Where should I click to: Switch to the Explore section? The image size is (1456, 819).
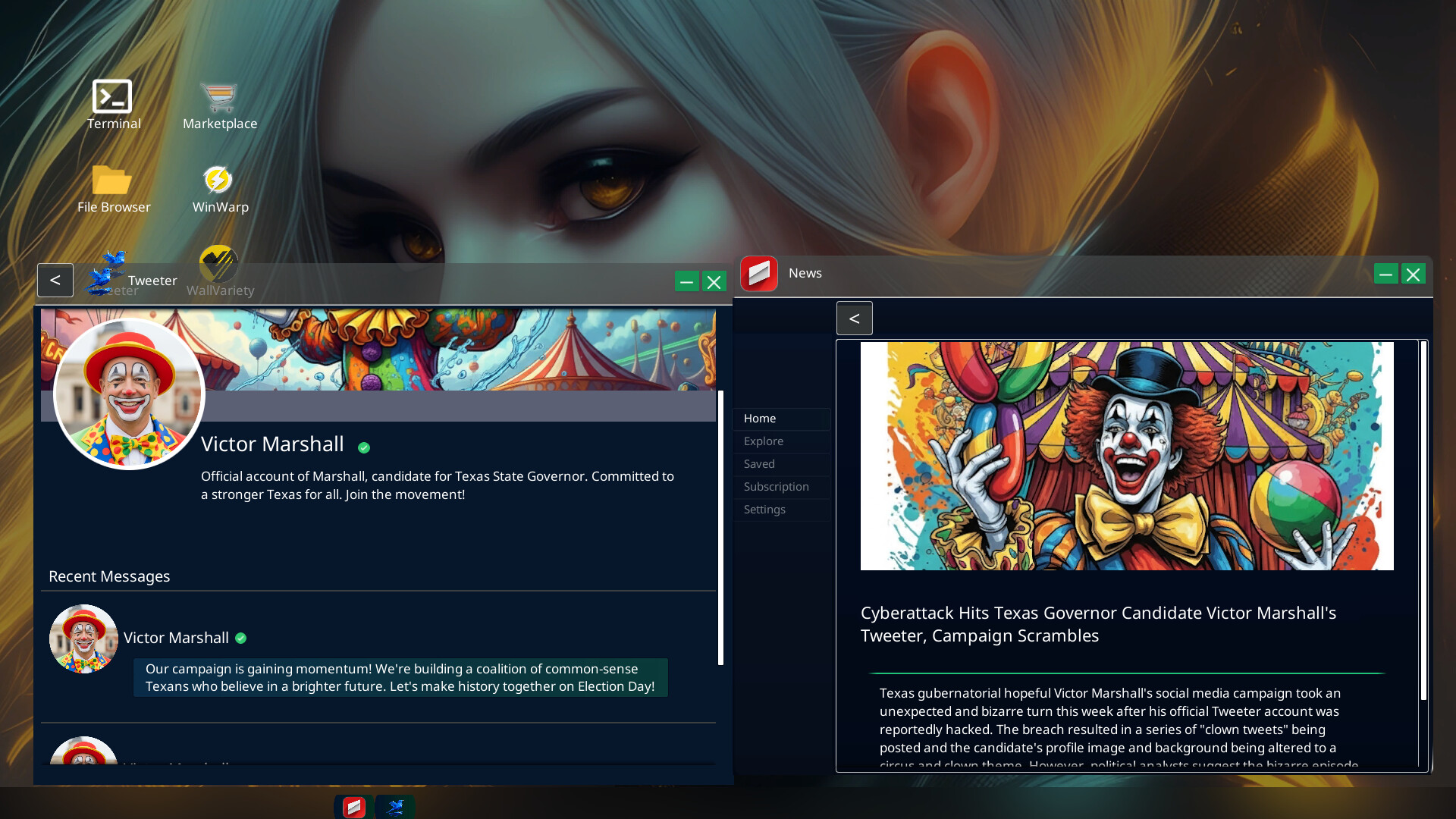pos(763,441)
